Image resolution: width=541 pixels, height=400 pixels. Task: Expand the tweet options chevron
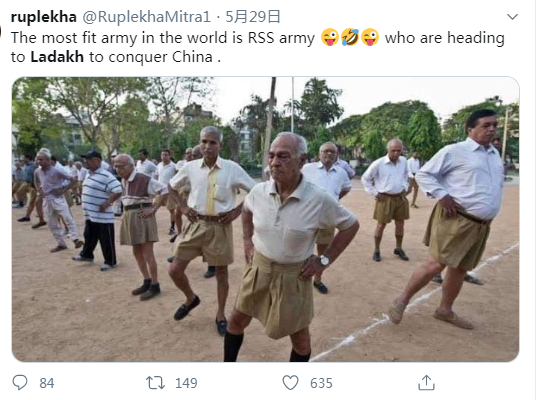[512, 17]
